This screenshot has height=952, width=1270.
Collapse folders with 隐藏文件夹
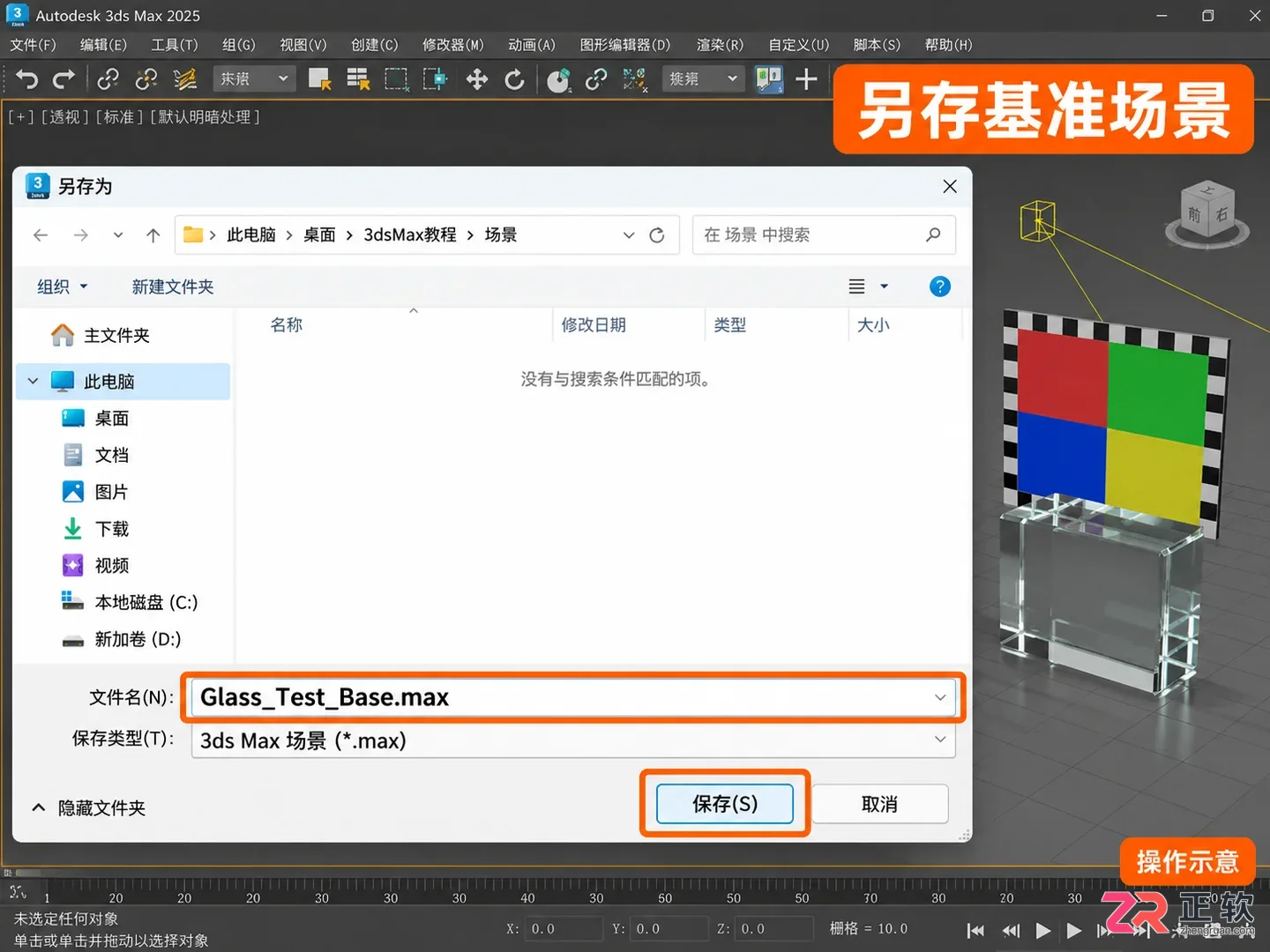point(88,808)
